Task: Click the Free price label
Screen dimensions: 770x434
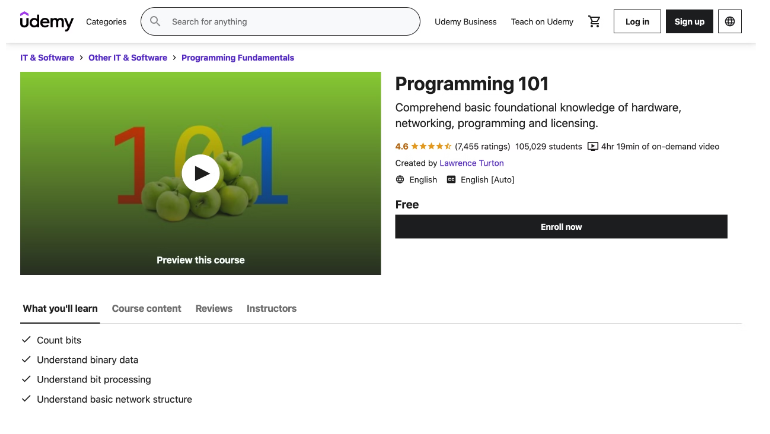Action: point(407,205)
